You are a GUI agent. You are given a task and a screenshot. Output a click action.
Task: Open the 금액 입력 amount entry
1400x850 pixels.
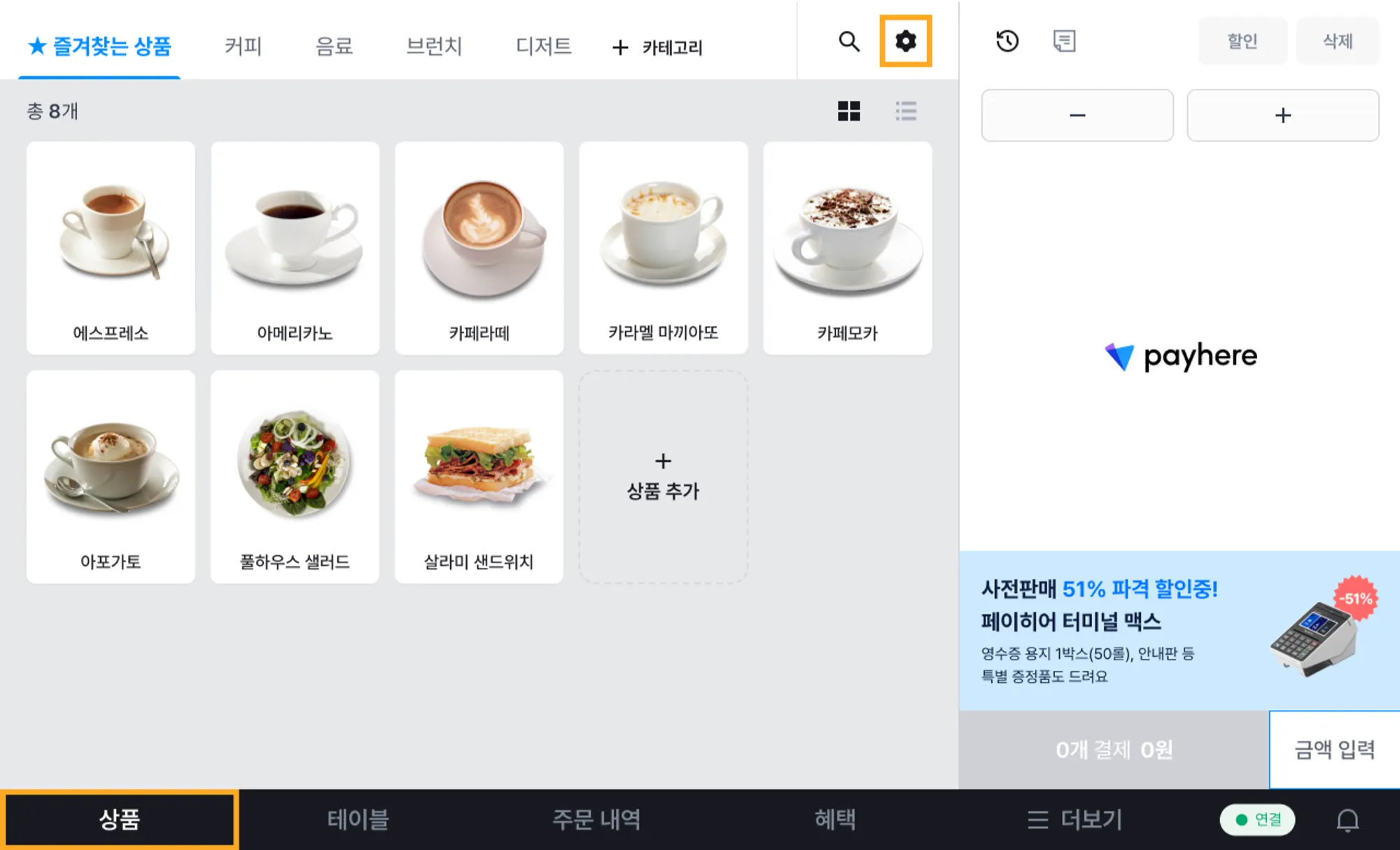coord(1334,750)
